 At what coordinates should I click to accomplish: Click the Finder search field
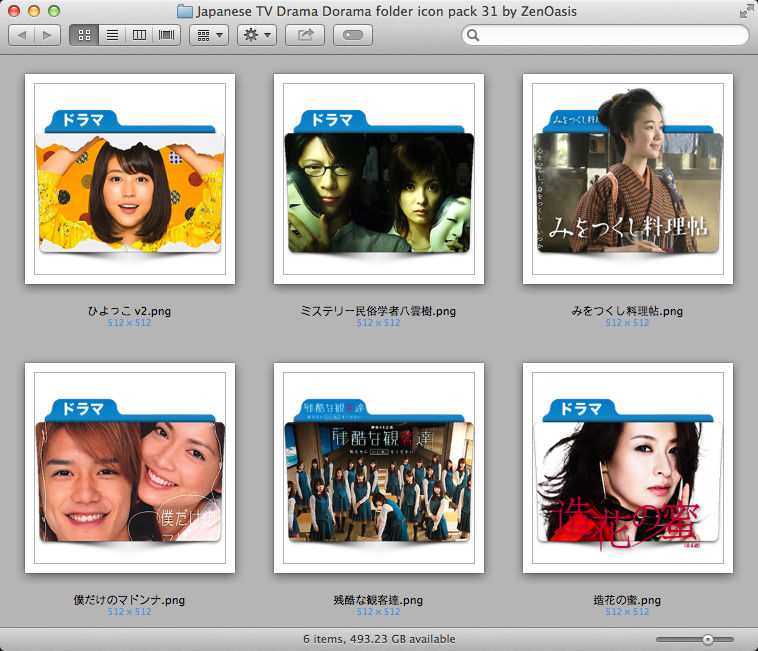605,35
